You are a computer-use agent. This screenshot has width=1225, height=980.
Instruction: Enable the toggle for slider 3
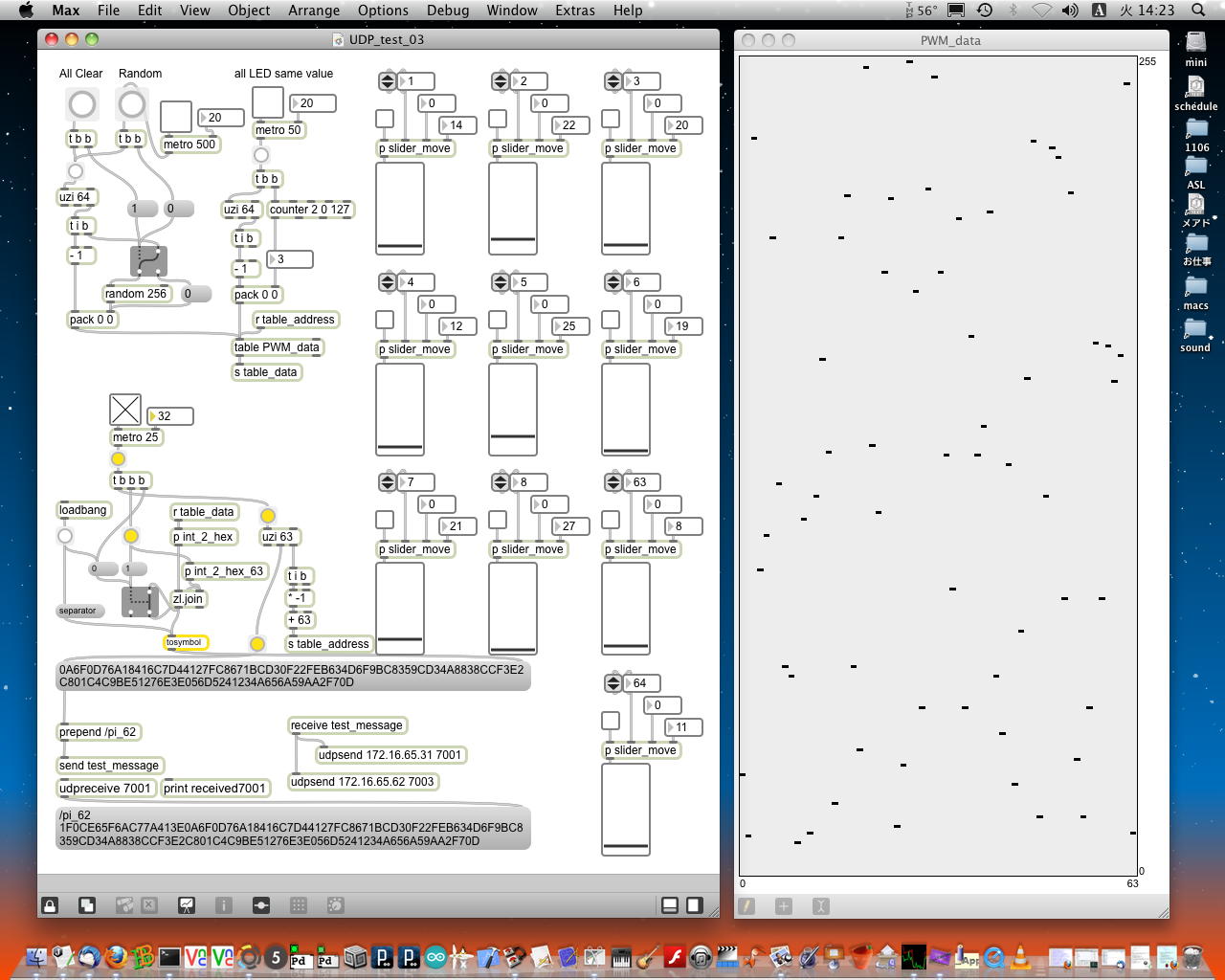pyautogui.click(x=611, y=119)
